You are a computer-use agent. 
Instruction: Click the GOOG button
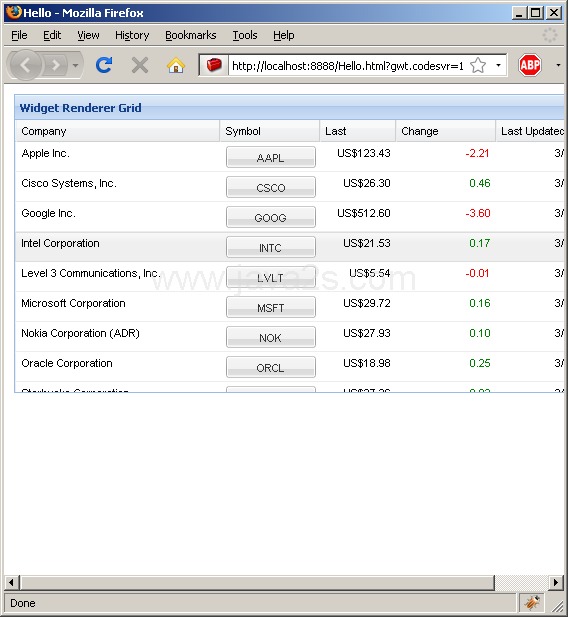click(270, 217)
